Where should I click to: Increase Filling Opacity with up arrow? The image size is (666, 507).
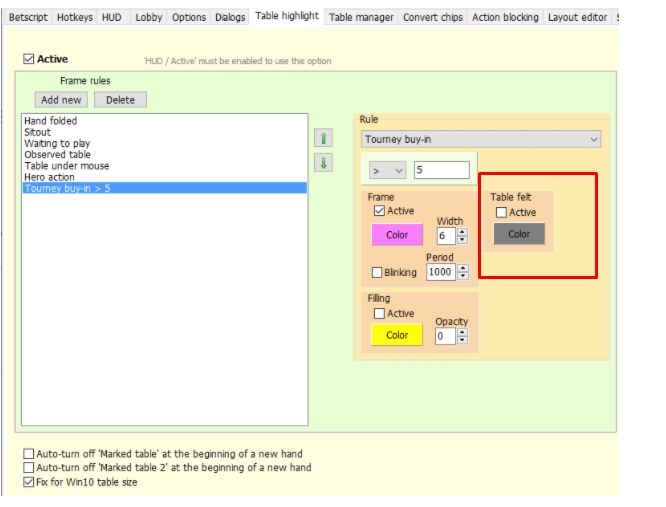462,332
